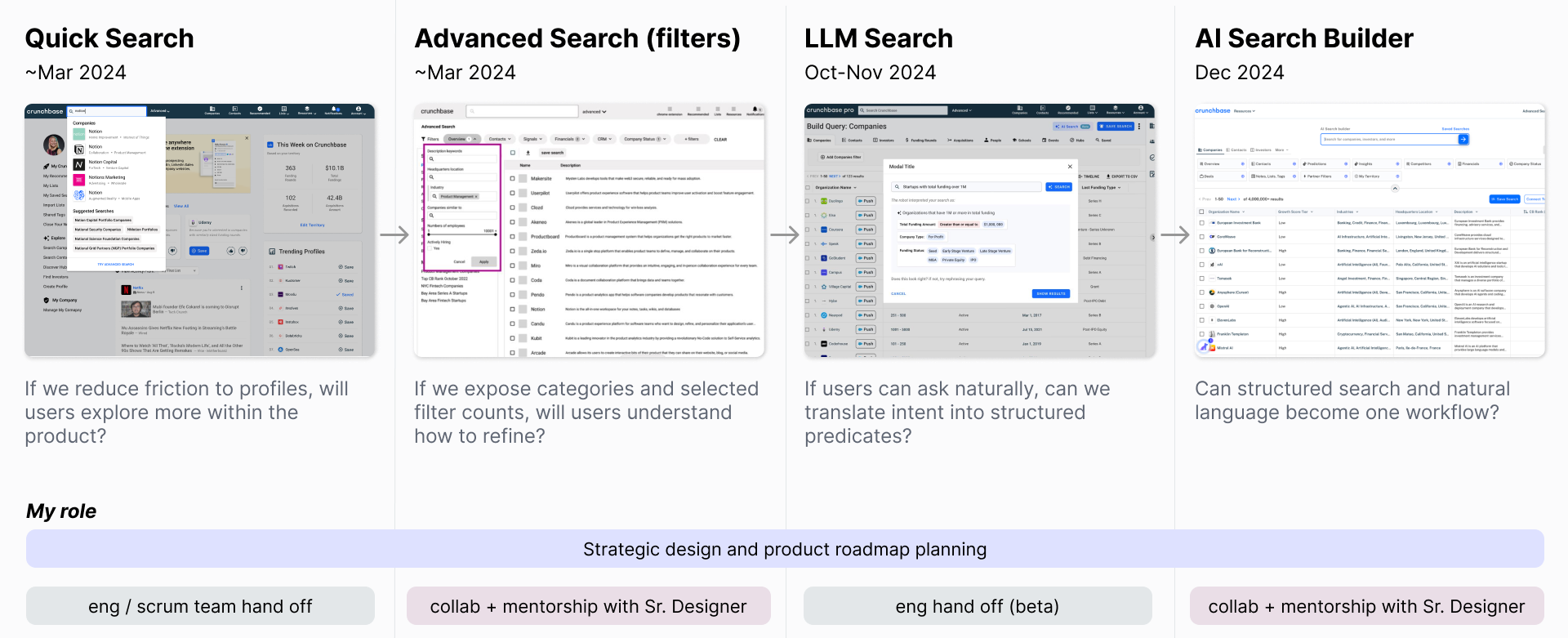Click TRY ADVANCED SEARCH link
The height and width of the screenshot is (638, 1568).
tap(116, 265)
